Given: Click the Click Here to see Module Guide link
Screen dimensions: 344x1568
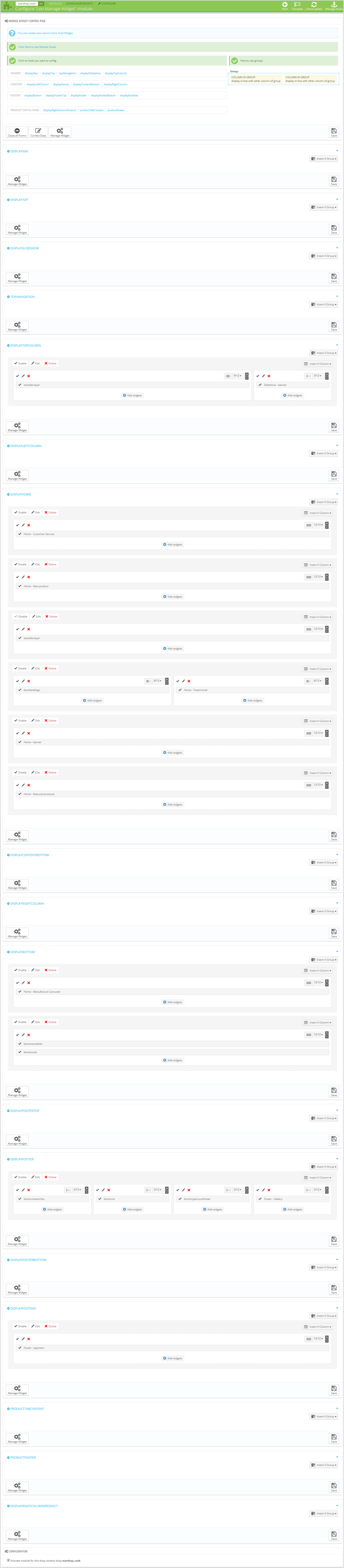Looking at the screenshot, I should pos(37,47).
